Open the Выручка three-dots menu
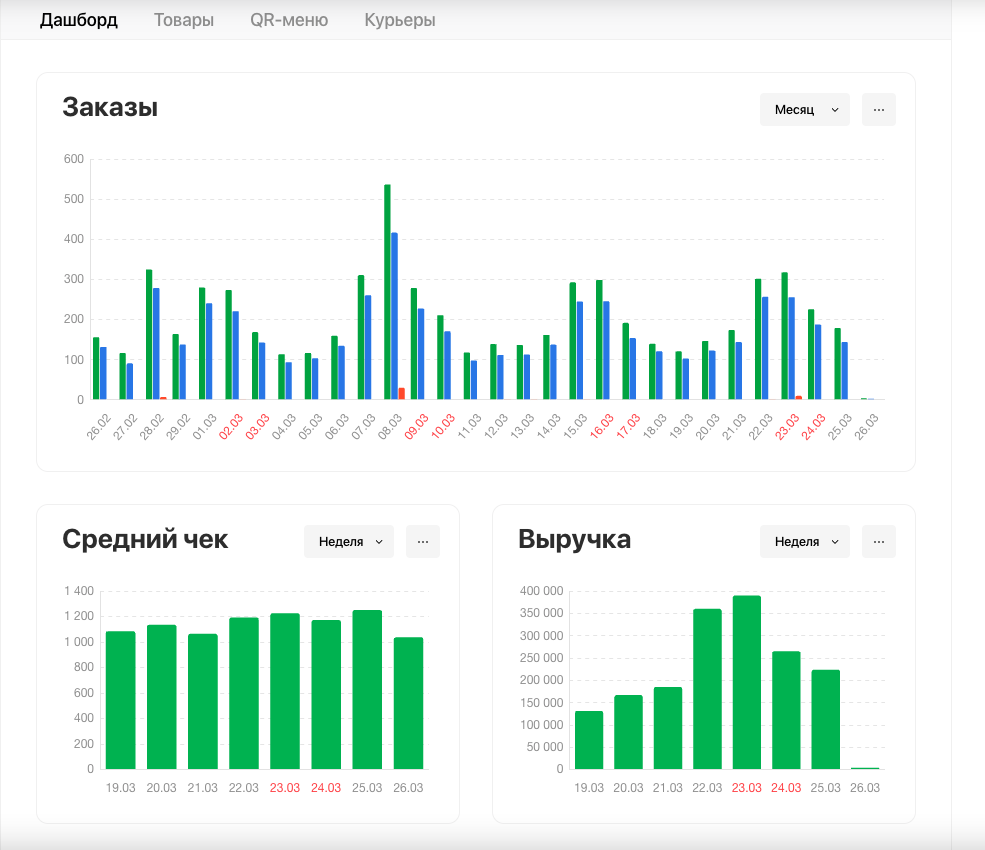Viewport: 985px width, 850px height. pos(878,542)
